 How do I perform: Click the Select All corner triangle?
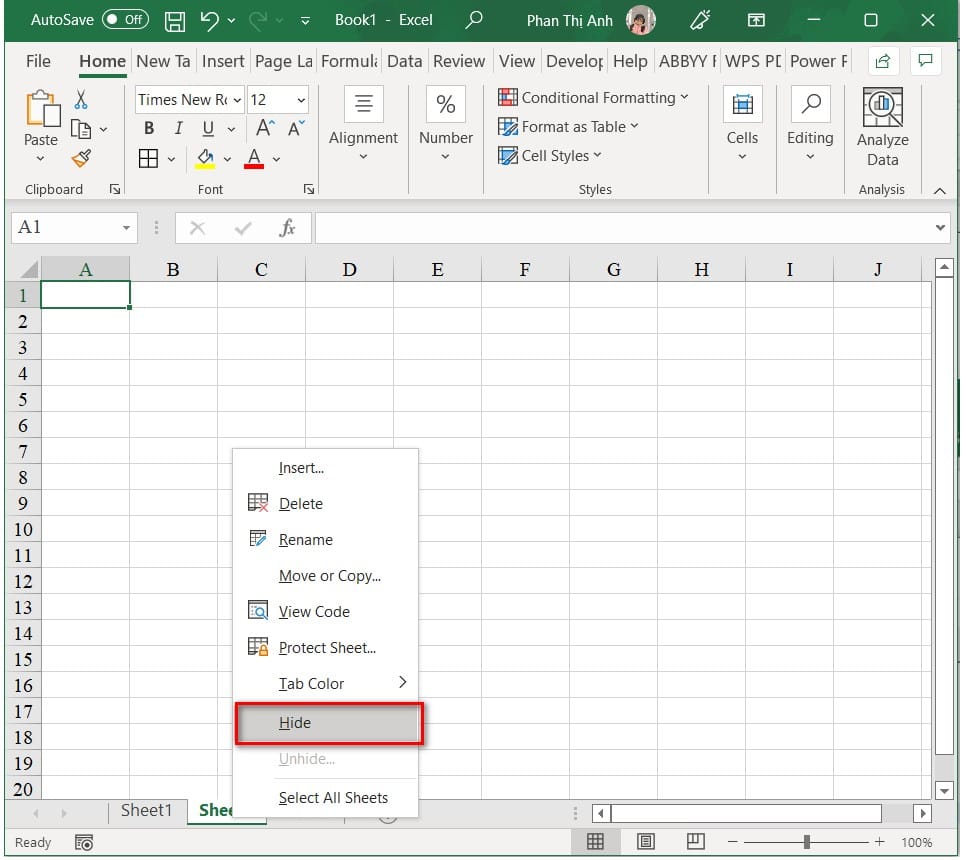click(x=28, y=270)
